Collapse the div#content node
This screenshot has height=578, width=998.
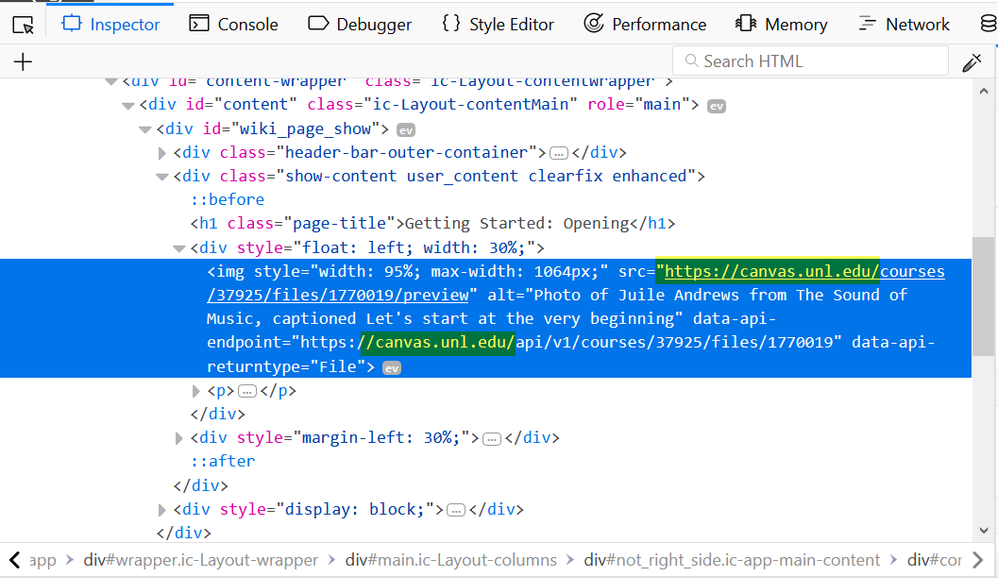(128, 105)
